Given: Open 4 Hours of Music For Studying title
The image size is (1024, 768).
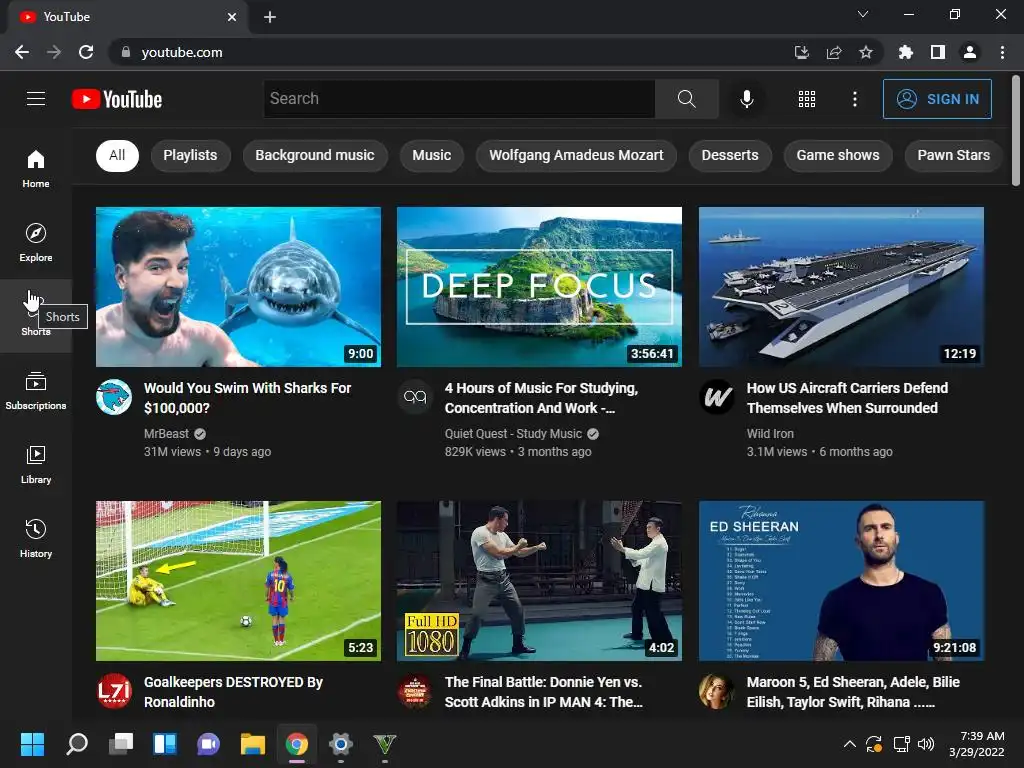Looking at the screenshot, I should point(541,398).
